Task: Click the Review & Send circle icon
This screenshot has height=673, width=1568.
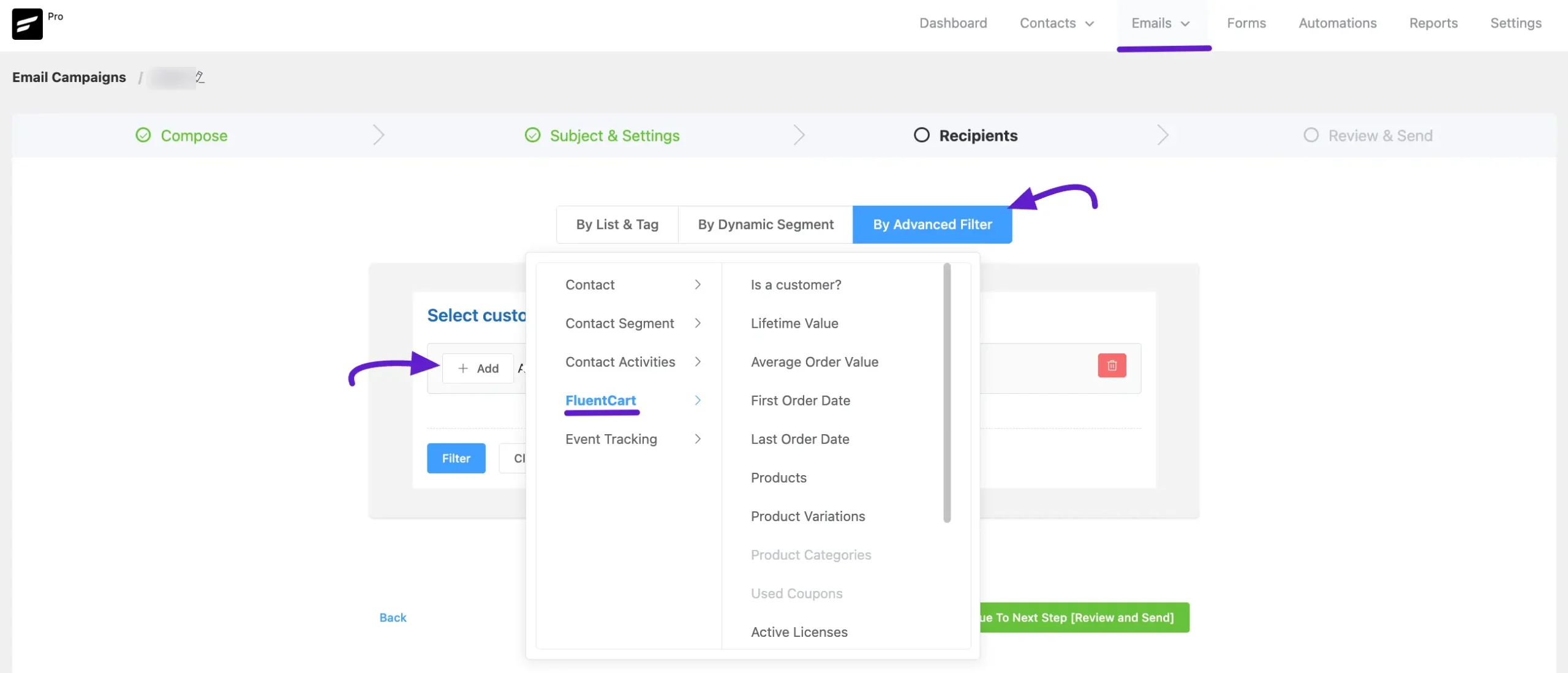Action: click(x=1311, y=135)
